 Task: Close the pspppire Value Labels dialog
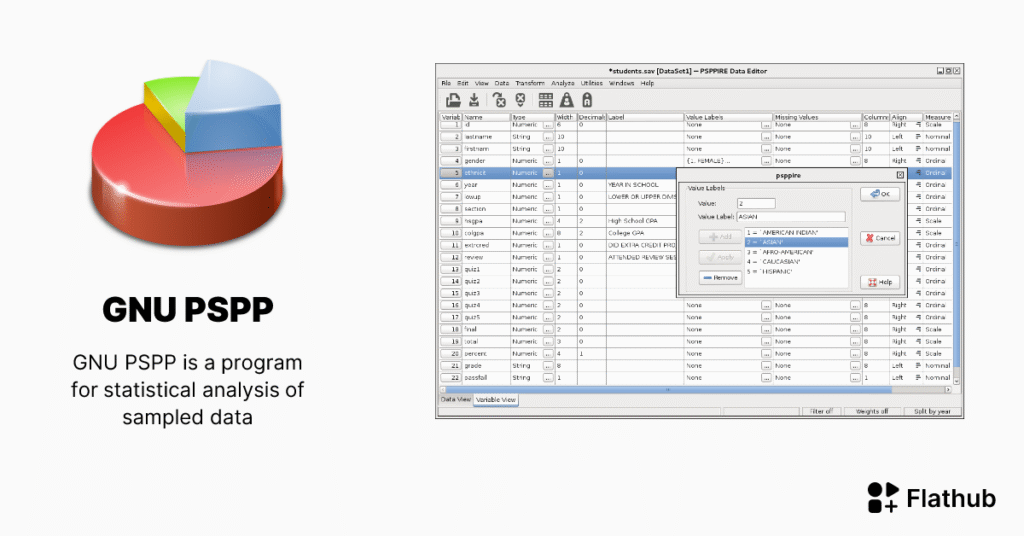point(900,174)
